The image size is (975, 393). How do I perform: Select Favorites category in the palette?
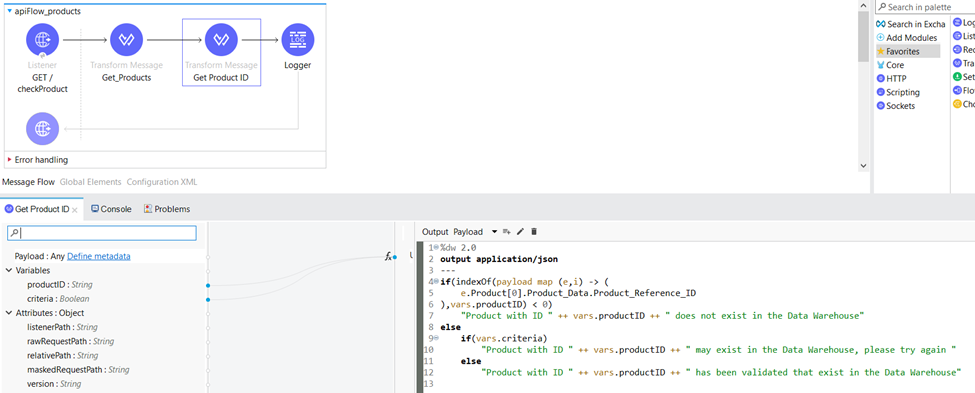(908, 51)
